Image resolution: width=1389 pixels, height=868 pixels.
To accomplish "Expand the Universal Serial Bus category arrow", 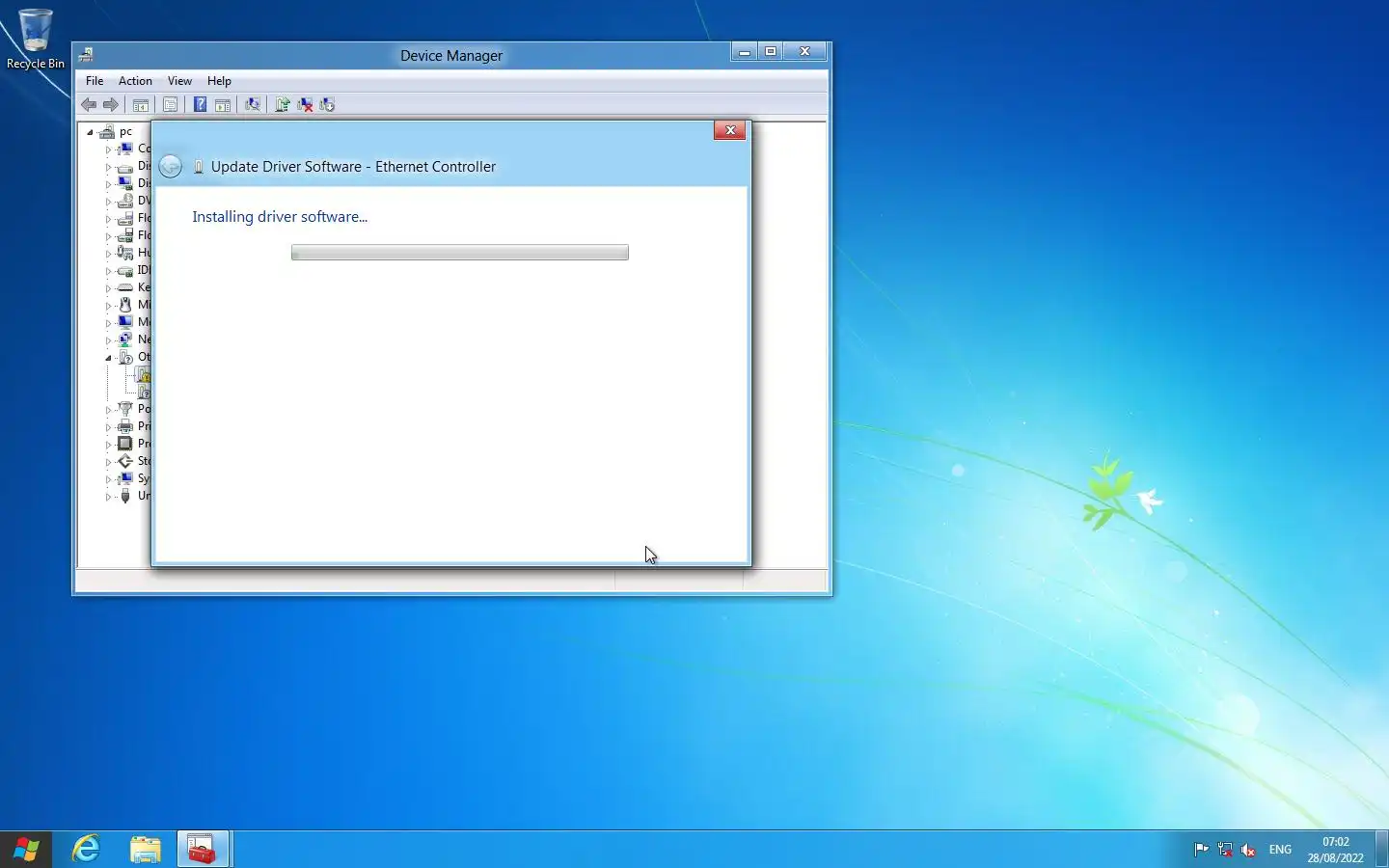I will 108,497.
